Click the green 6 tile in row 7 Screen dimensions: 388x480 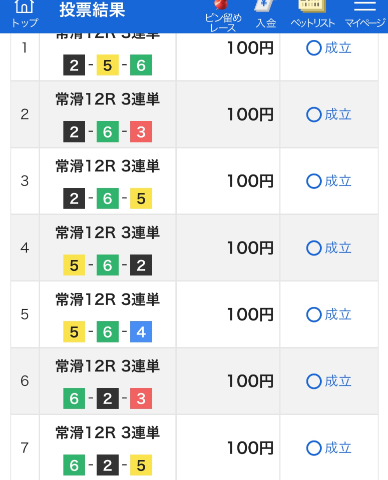pyautogui.click(x=74, y=465)
